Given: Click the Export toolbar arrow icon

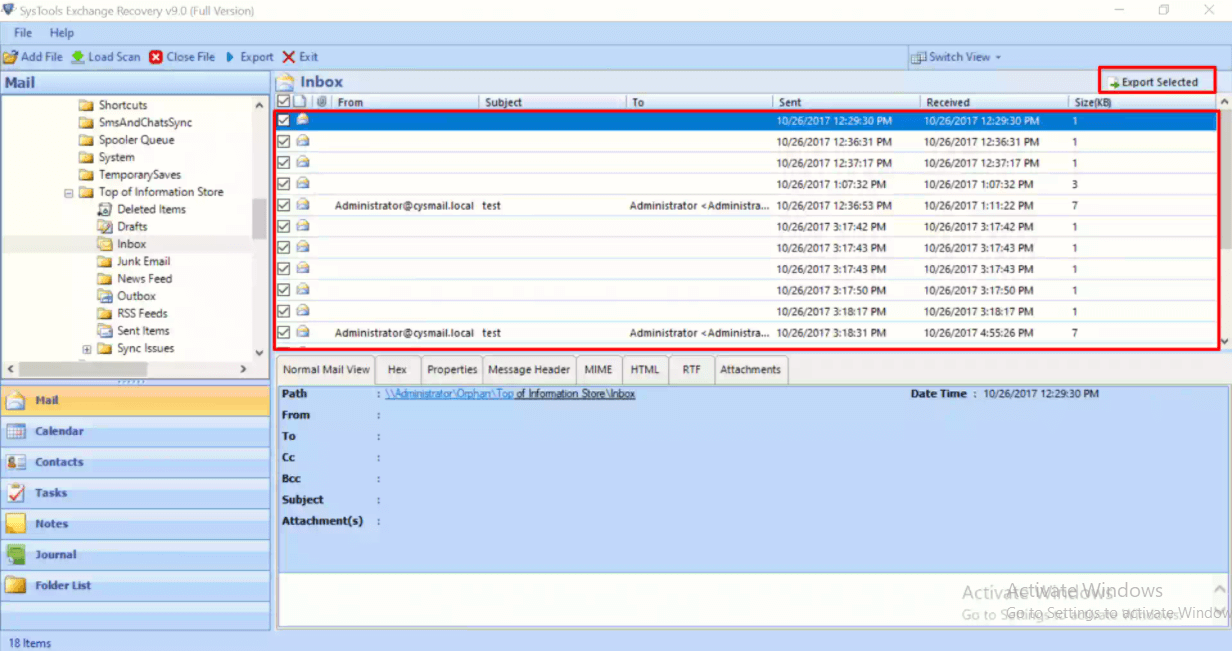Looking at the screenshot, I should [230, 57].
